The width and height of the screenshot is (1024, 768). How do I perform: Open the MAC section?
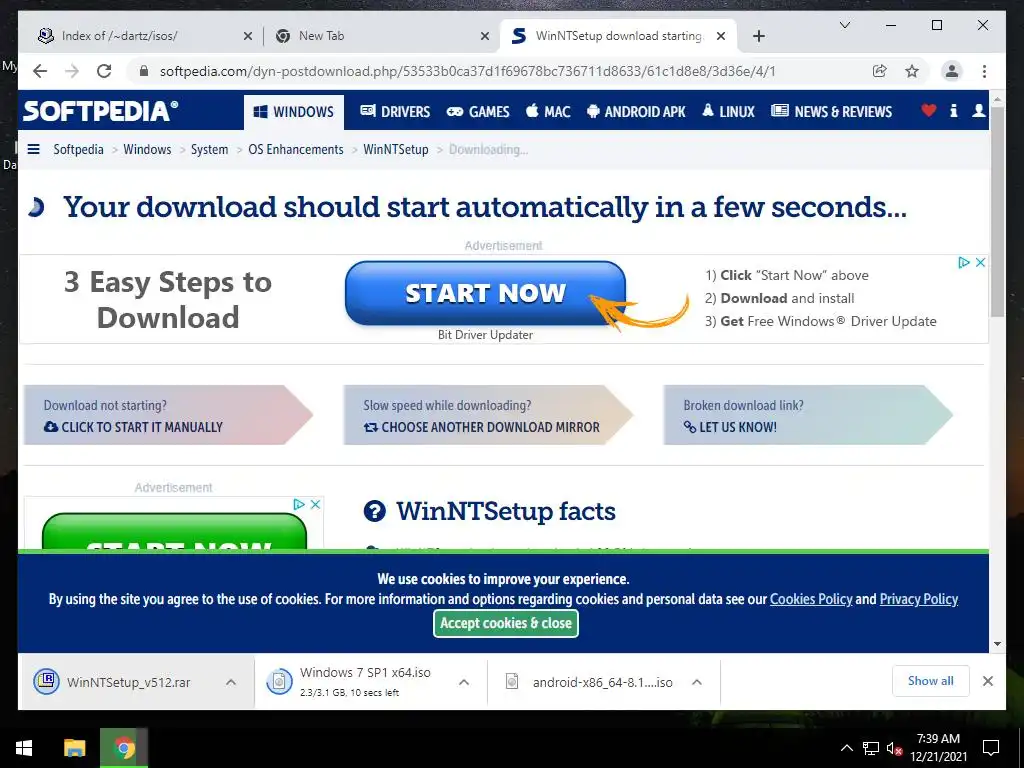[548, 112]
